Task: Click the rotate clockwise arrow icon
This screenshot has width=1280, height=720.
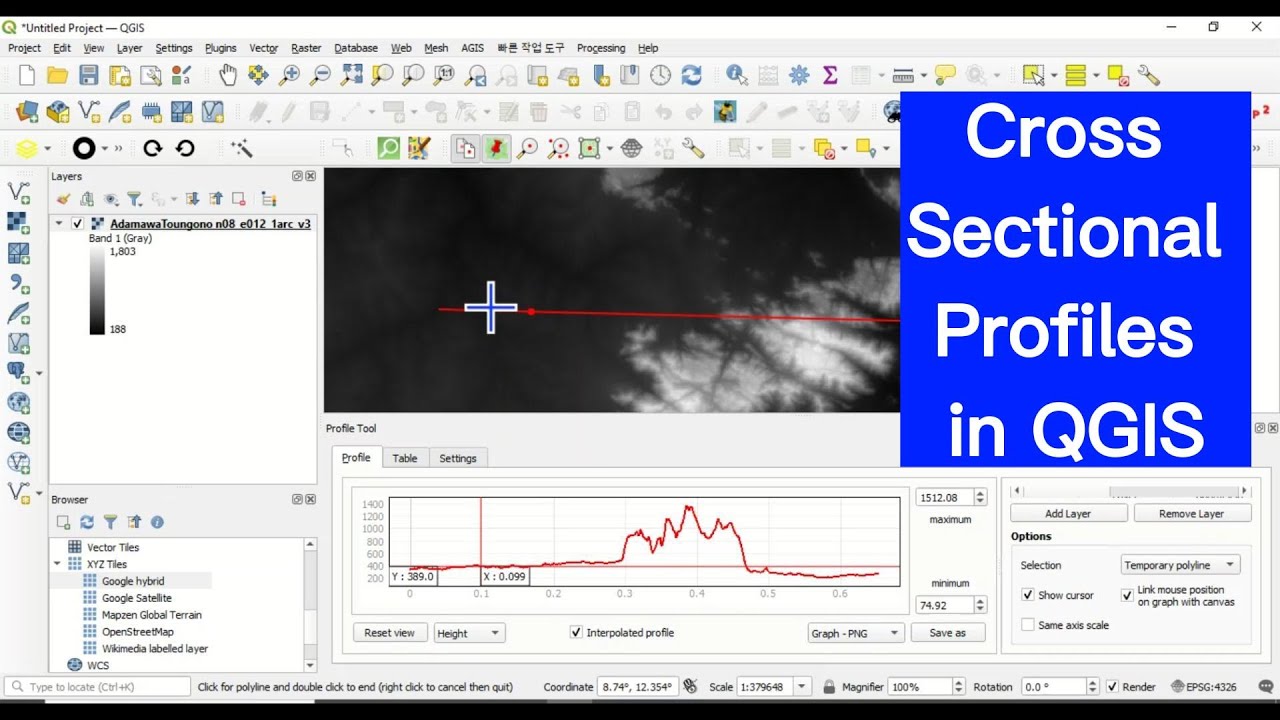Action: point(152,148)
